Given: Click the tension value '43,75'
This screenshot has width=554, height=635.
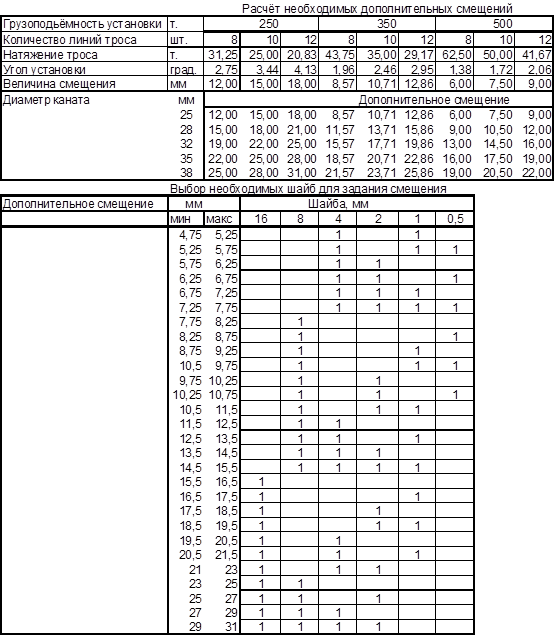Looking at the screenshot, I should 340,55.
